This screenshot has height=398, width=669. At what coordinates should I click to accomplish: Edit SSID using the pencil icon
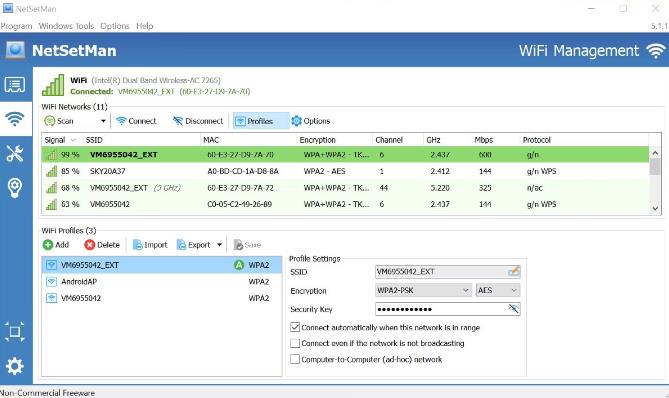tap(514, 271)
